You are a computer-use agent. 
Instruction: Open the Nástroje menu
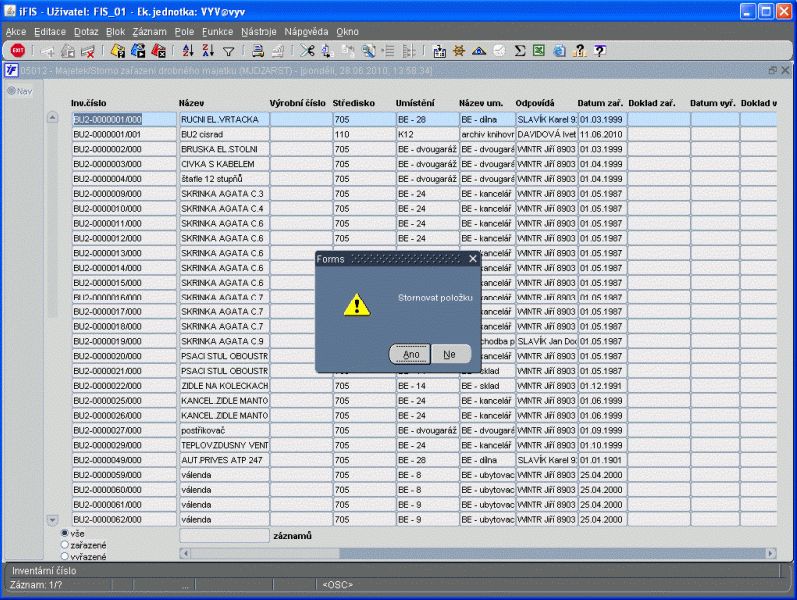tap(259, 32)
